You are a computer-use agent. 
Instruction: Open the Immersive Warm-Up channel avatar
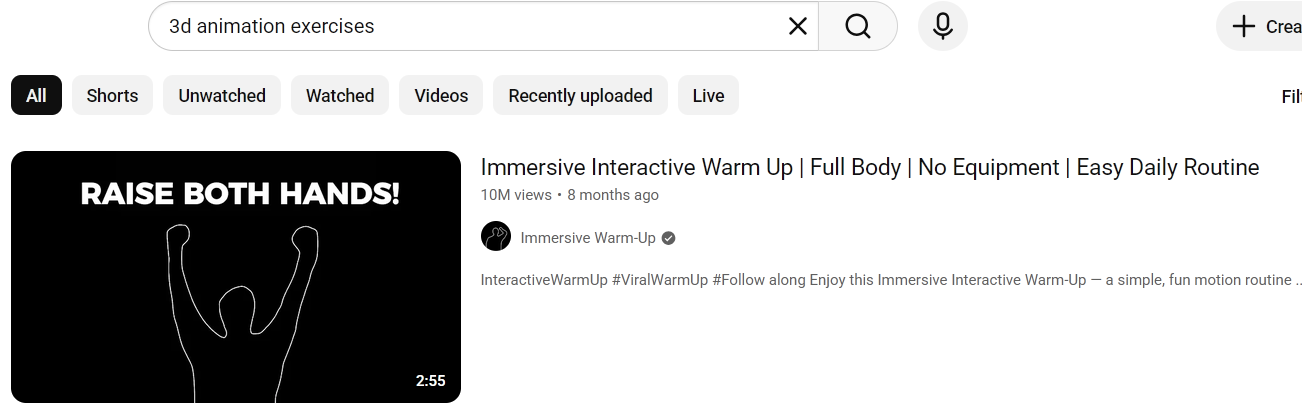[x=496, y=237]
